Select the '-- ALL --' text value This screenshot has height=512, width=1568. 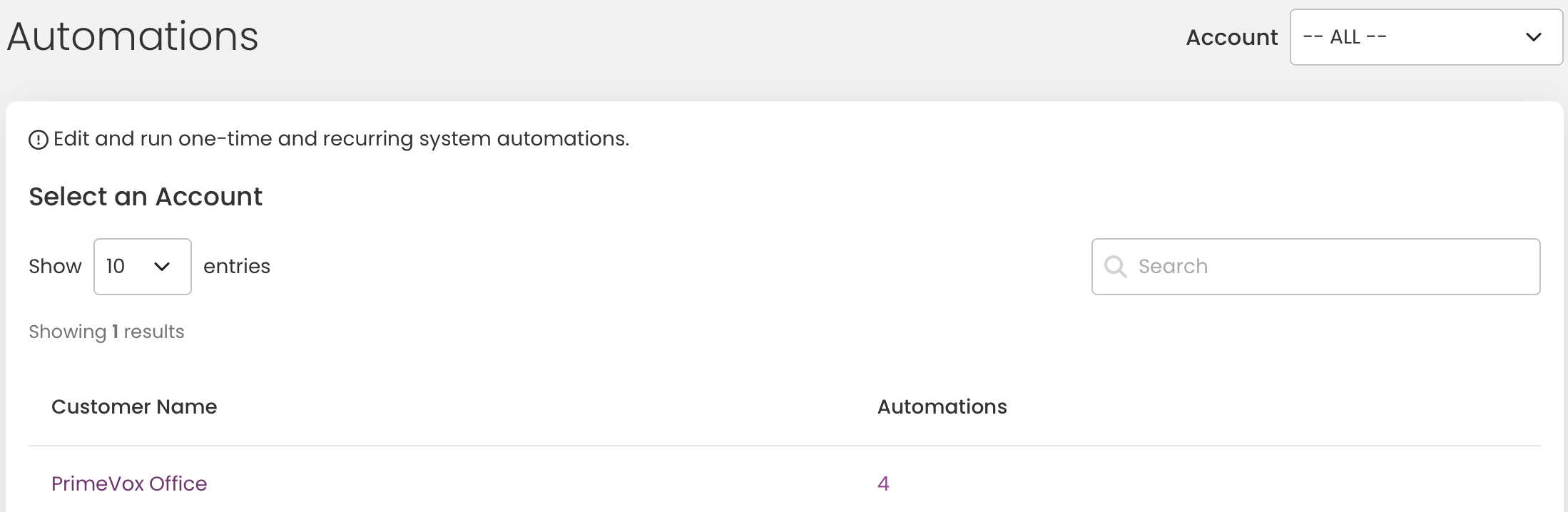click(x=1345, y=37)
